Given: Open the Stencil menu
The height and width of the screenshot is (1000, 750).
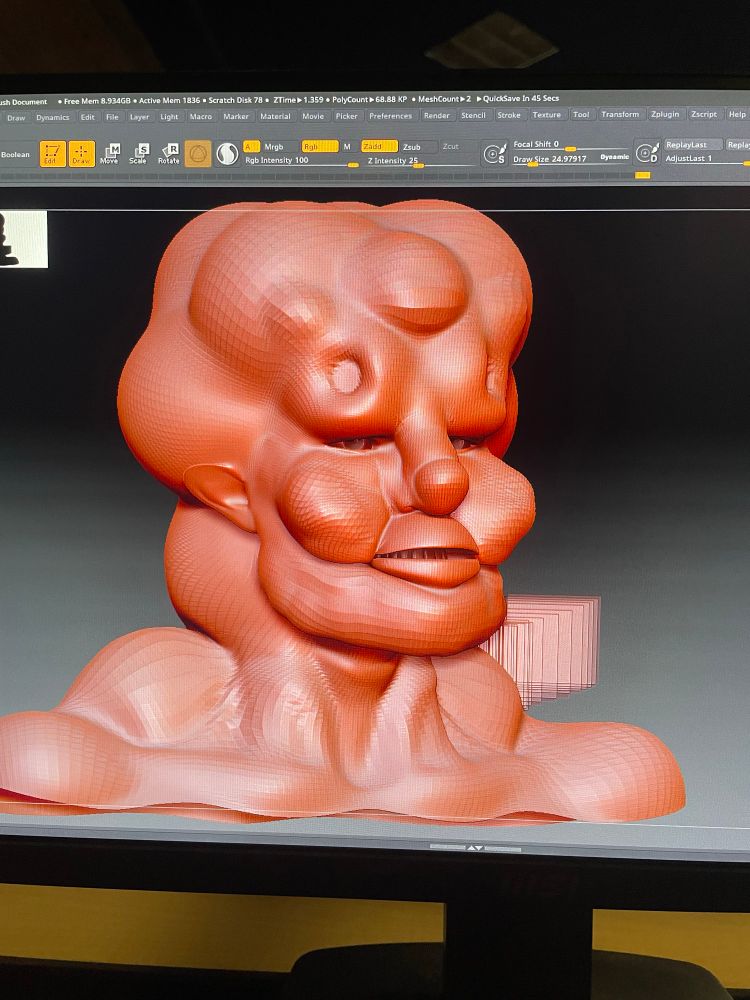Looking at the screenshot, I should point(474,115).
